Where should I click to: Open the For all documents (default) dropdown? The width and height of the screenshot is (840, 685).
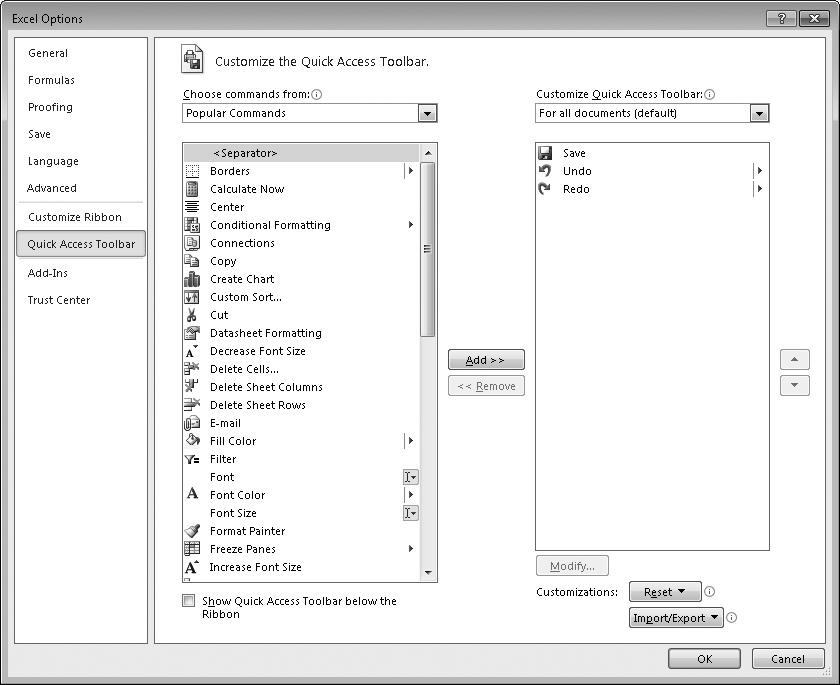tap(759, 114)
